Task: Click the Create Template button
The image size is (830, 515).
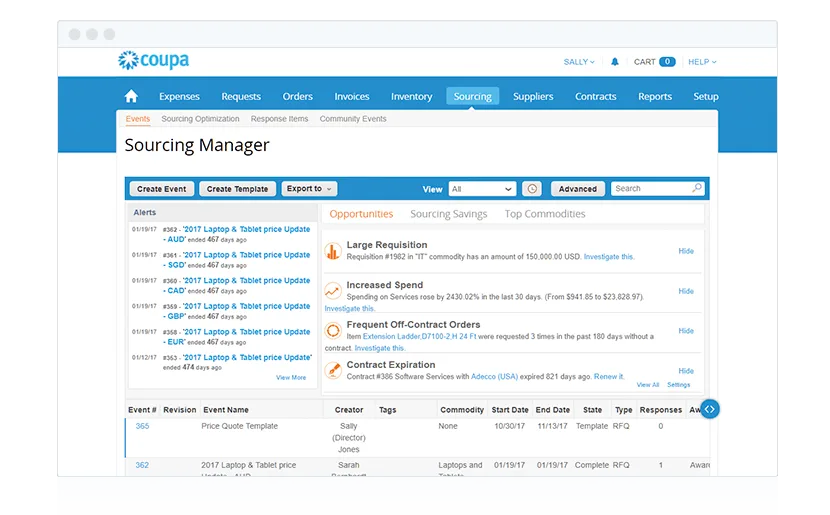Action: (x=237, y=189)
